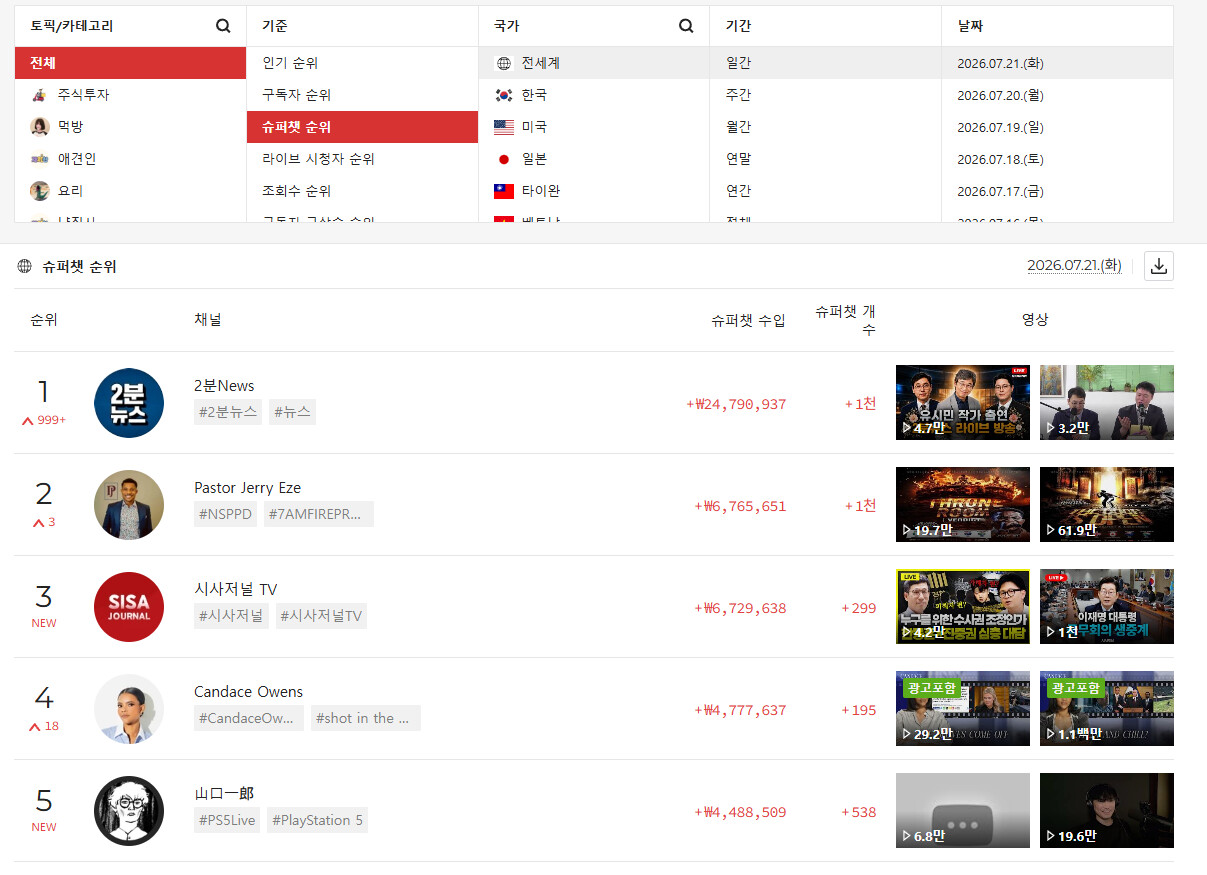Select 라이브 시청자 순위 criterion
Image resolution: width=1207 pixels, height=875 pixels.
click(x=362, y=159)
